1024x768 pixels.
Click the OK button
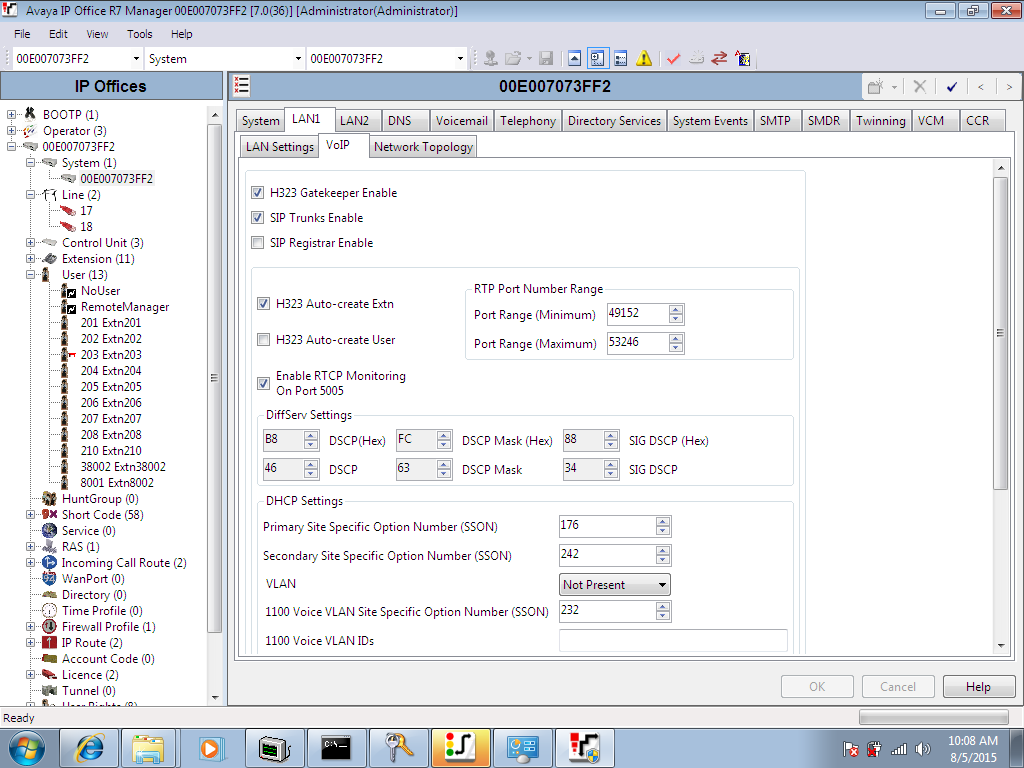pyautogui.click(x=817, y=686)
